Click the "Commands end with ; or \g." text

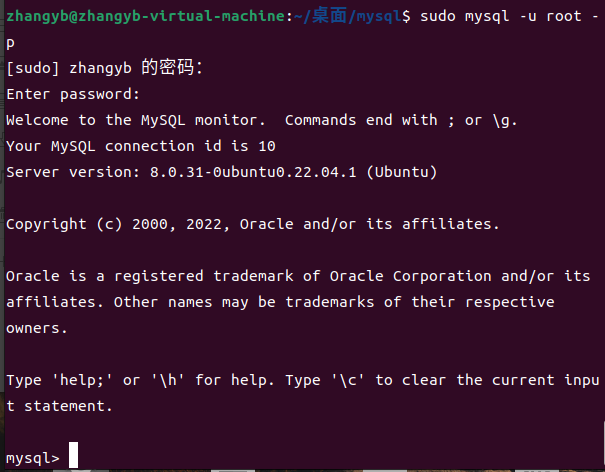click(x=400, y=120)
